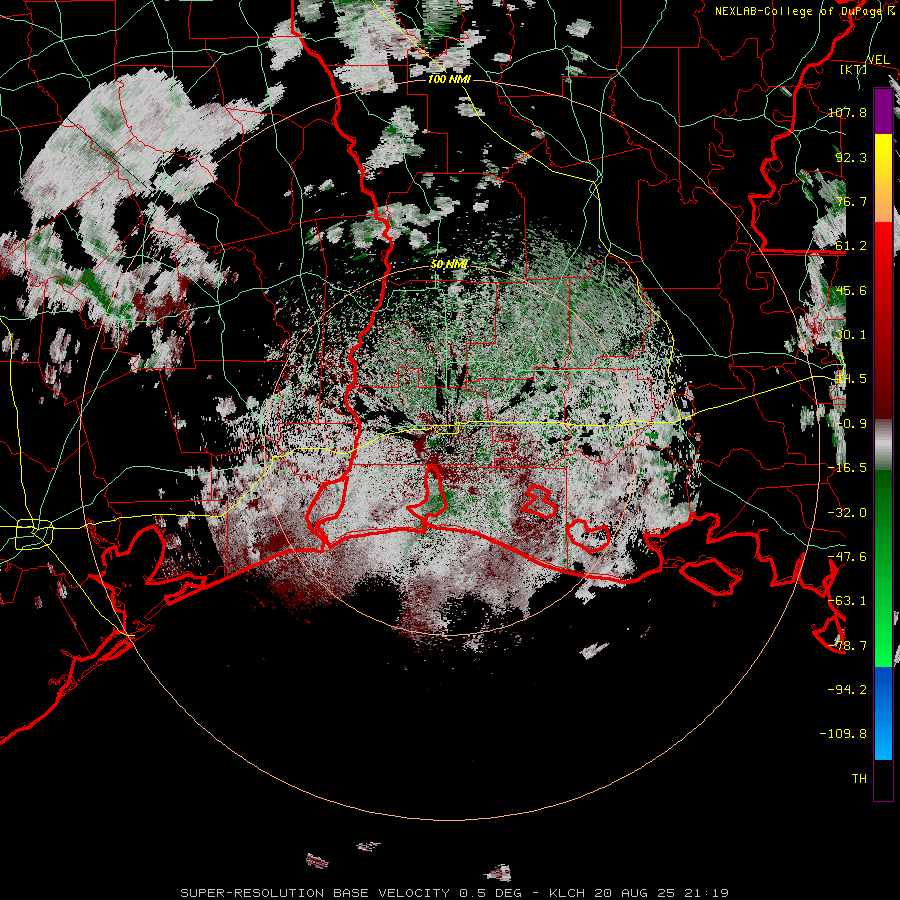Click the -0.9 velocity scale value

tap(851, 424)
